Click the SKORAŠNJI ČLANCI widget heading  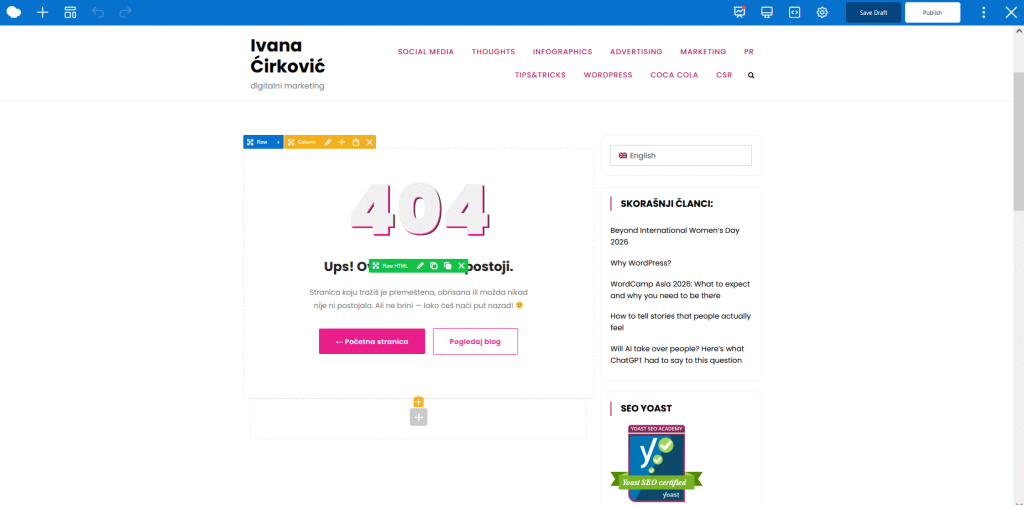666,204
